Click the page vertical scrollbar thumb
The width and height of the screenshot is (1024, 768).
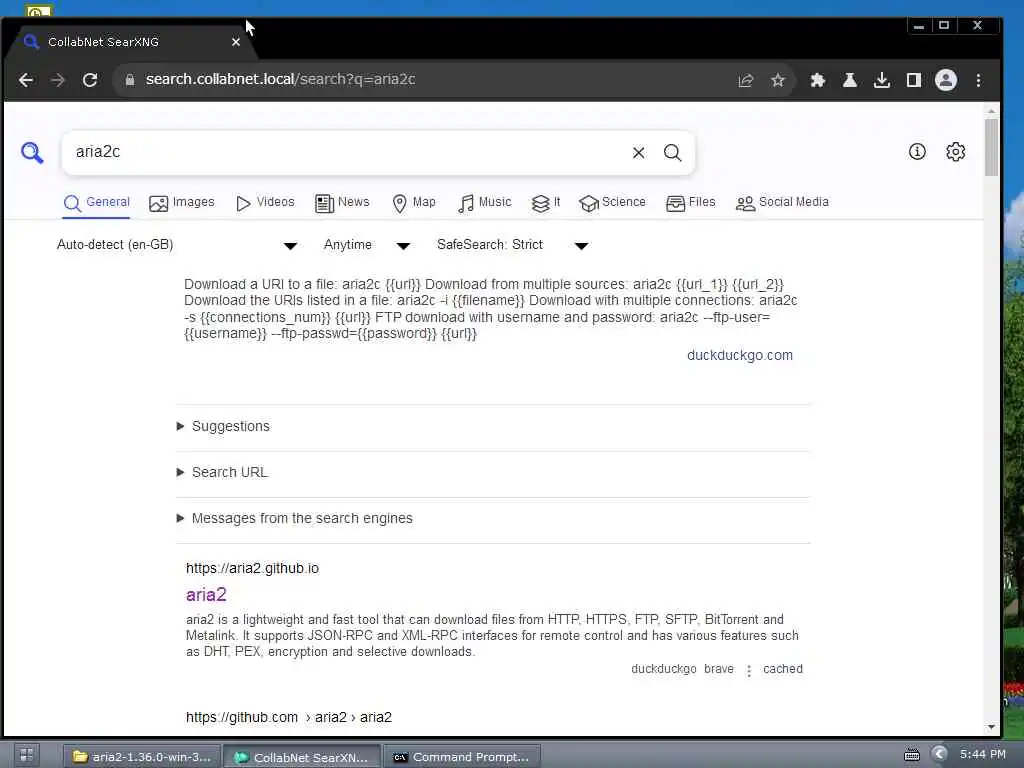pyautogui.click(x=991, y=148)
